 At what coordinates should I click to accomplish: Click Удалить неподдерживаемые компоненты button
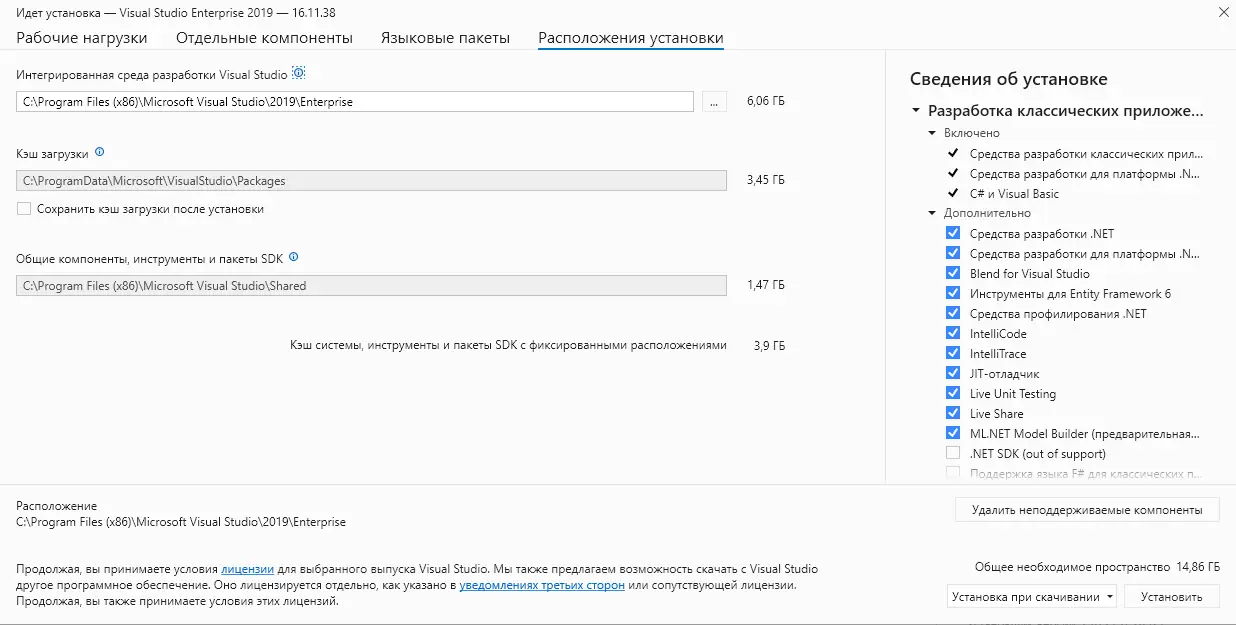[1086, 510]
